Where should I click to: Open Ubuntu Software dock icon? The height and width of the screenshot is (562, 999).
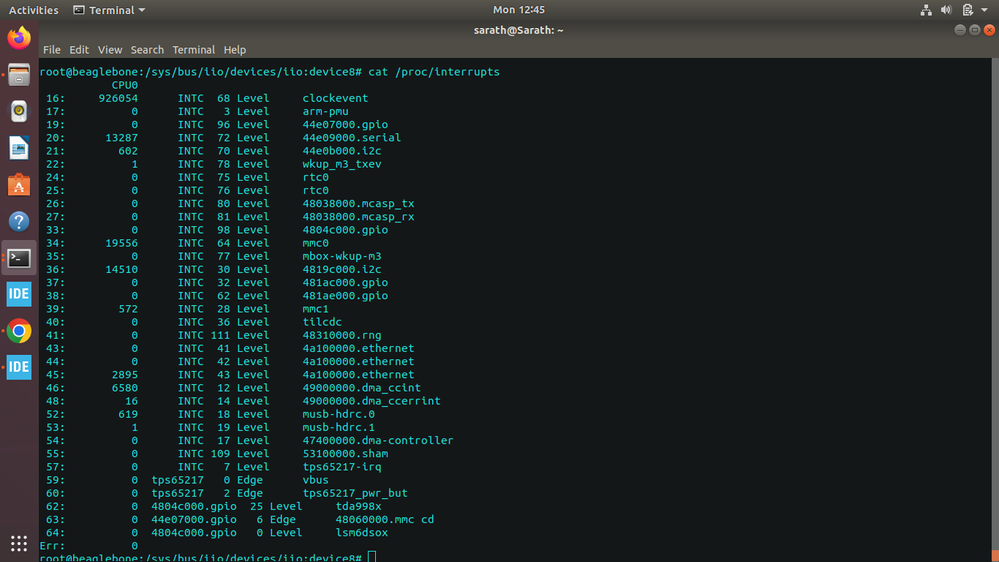click(x=18, y=185)
